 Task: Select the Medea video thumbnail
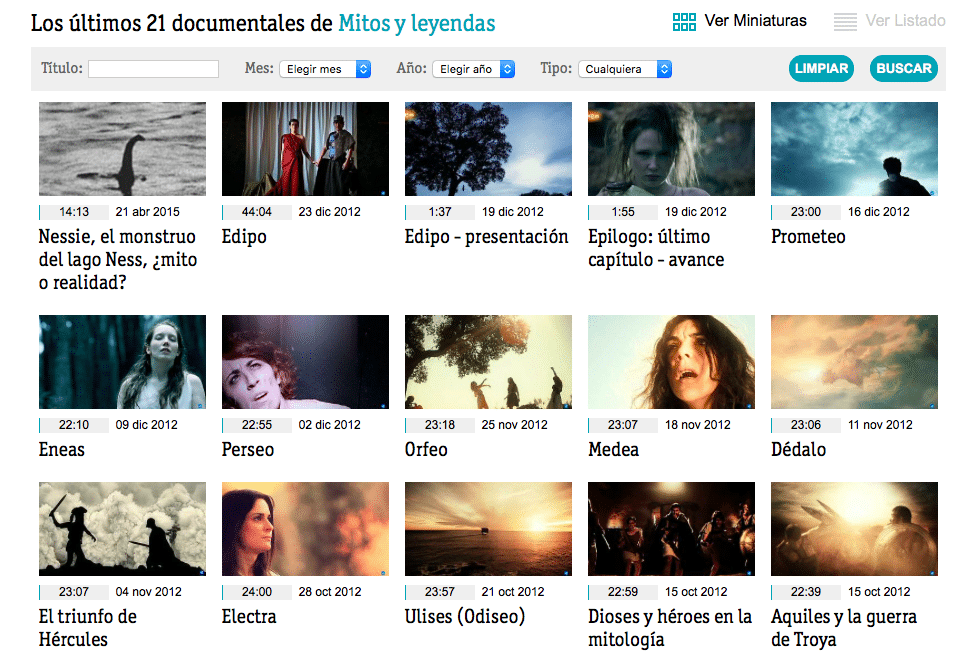[x=671, y=362]
